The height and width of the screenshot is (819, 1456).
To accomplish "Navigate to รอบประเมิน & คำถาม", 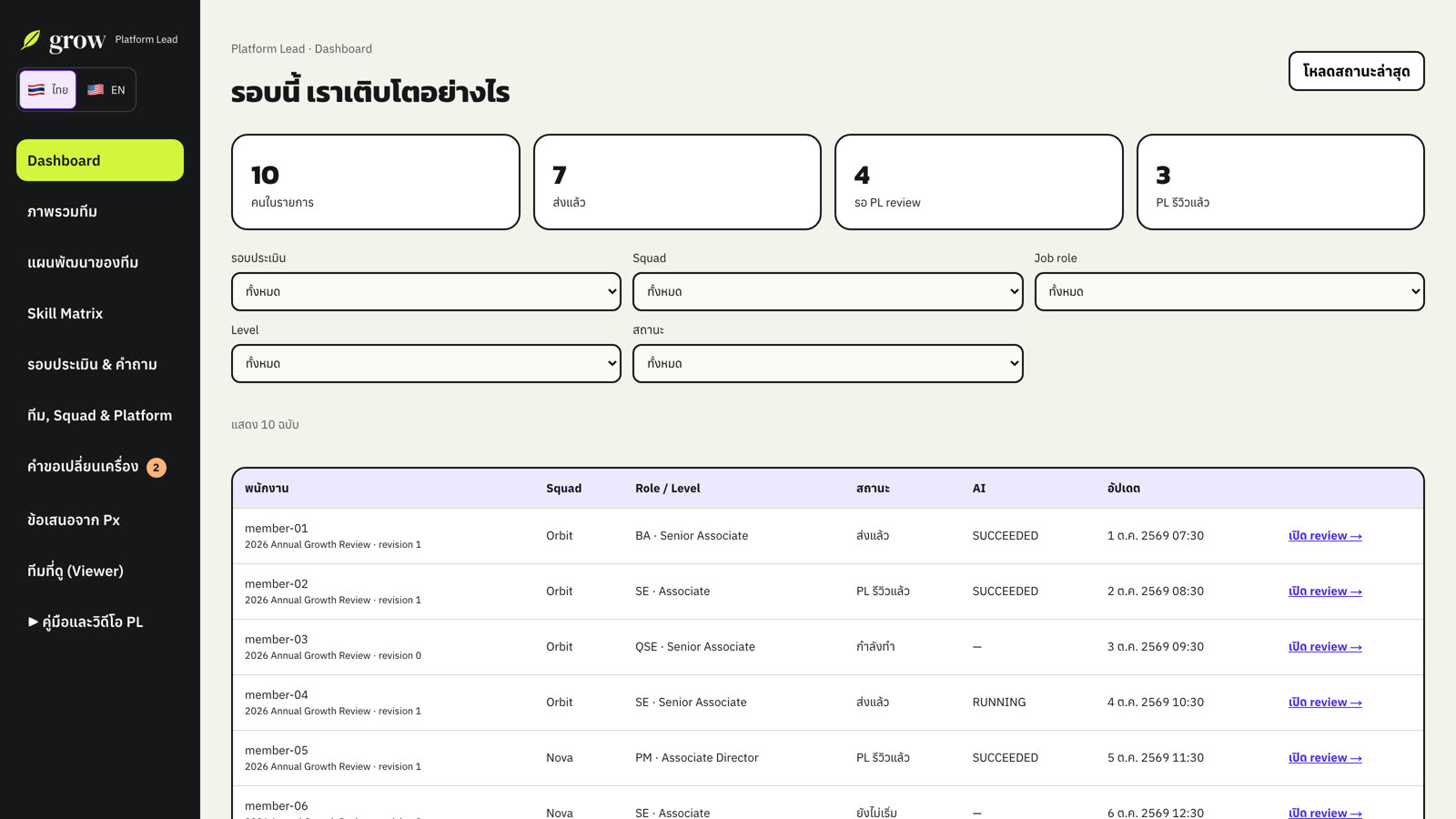I will point(100,364).
